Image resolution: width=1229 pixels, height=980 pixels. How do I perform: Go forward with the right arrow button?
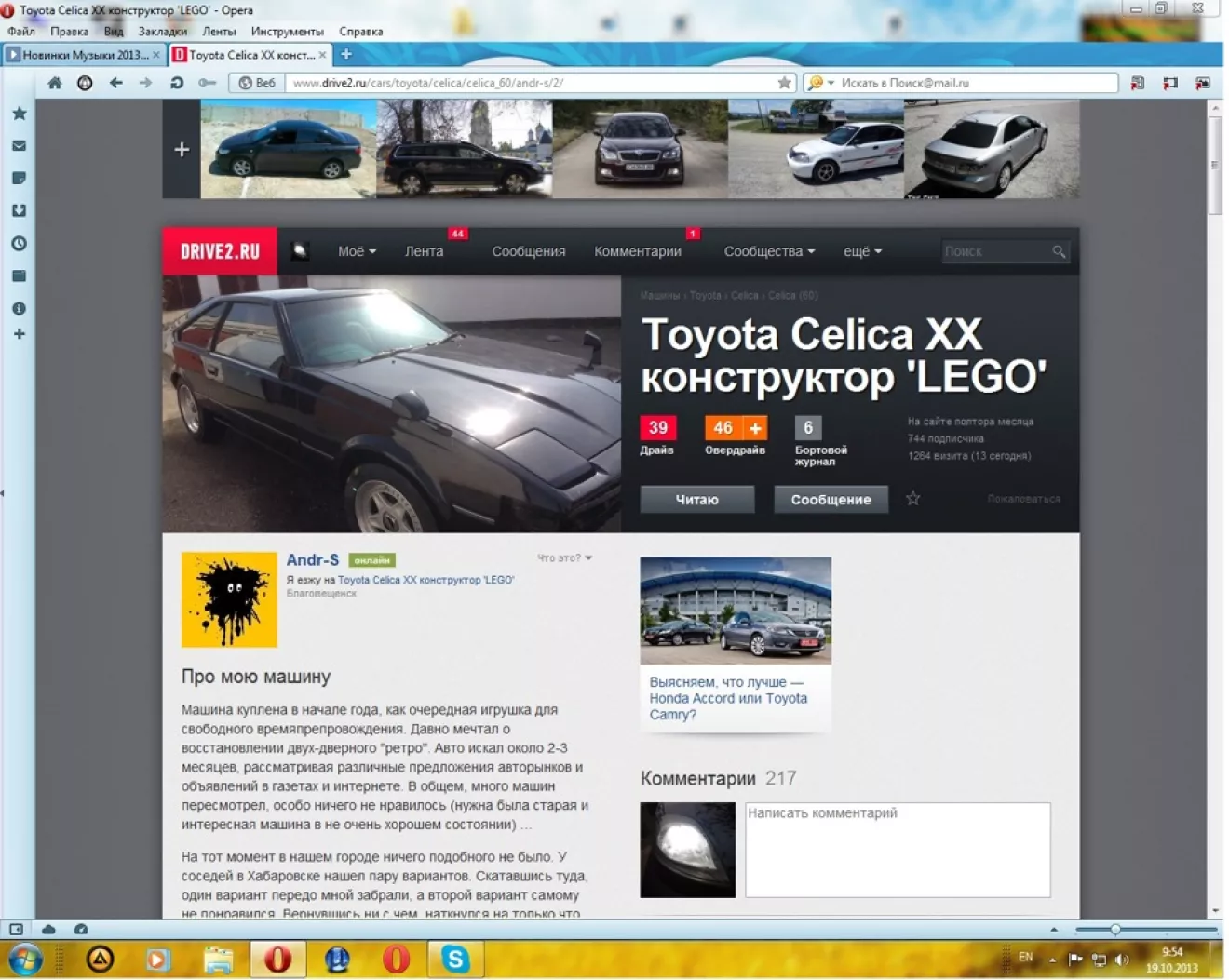tap(146, 83)
